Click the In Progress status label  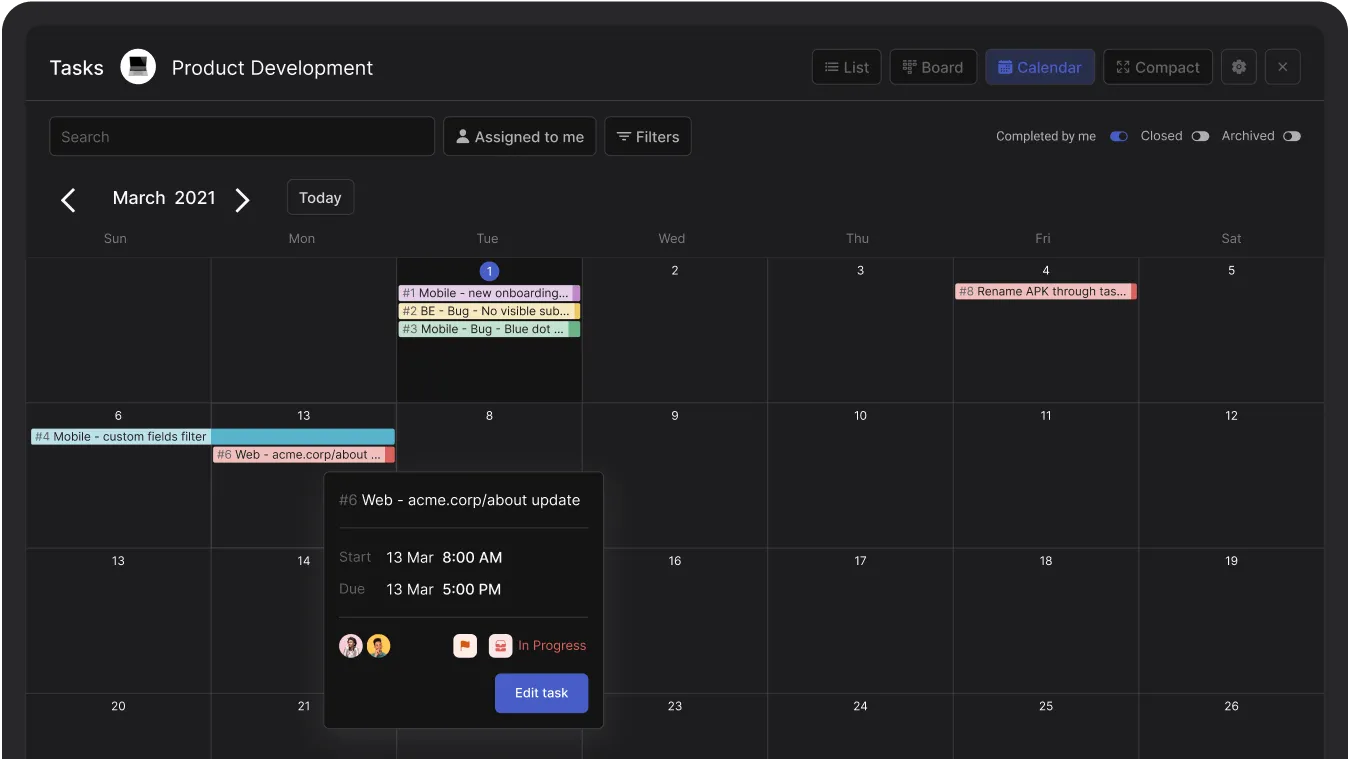551,645
